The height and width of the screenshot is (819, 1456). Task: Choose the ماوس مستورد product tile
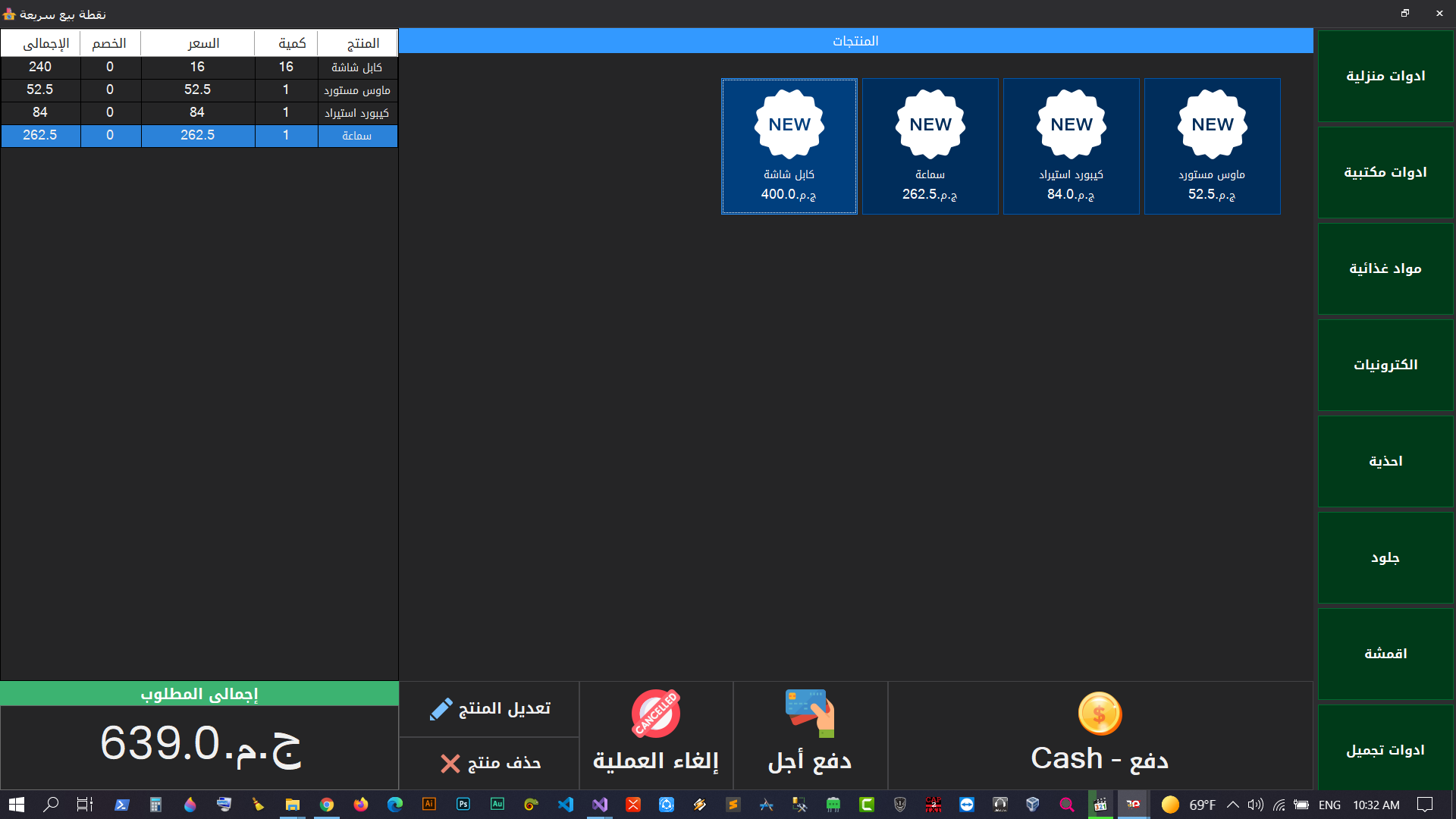click(x=1212, y=146)
